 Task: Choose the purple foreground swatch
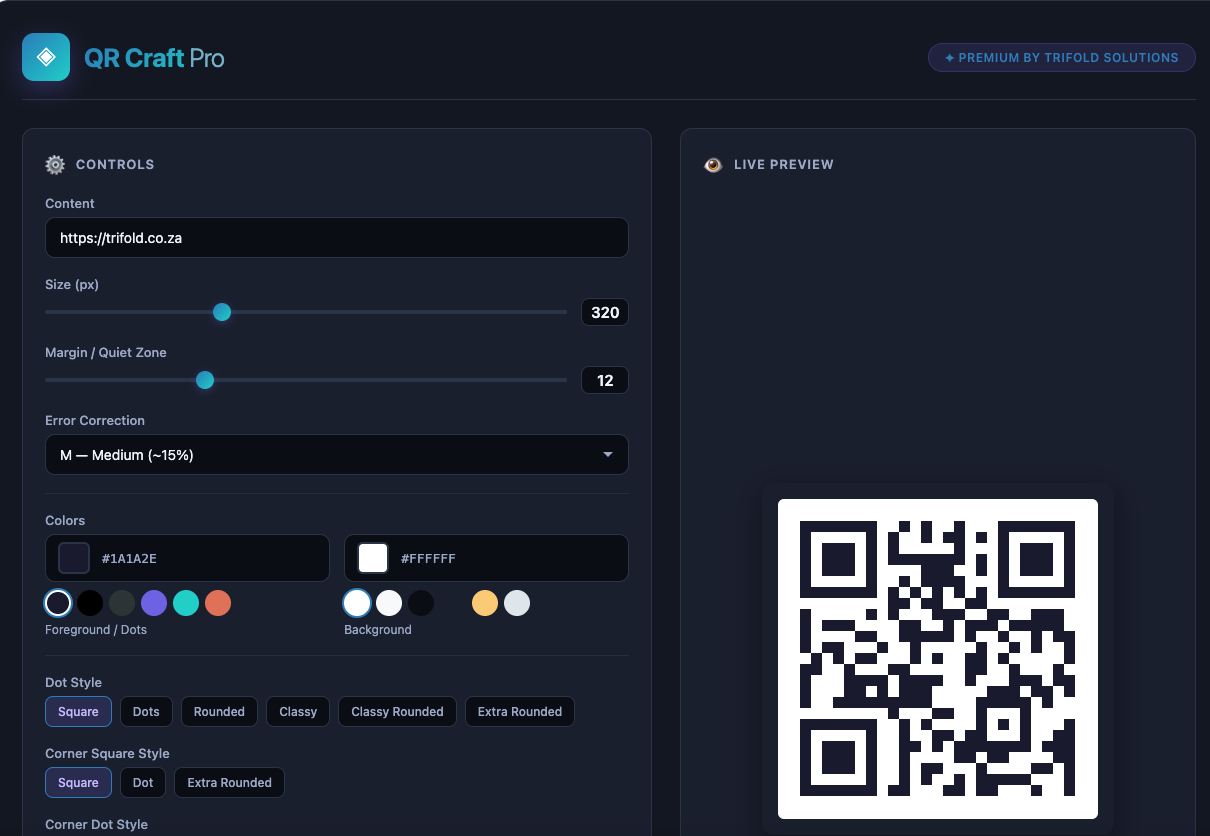click(x=154, y=603)
